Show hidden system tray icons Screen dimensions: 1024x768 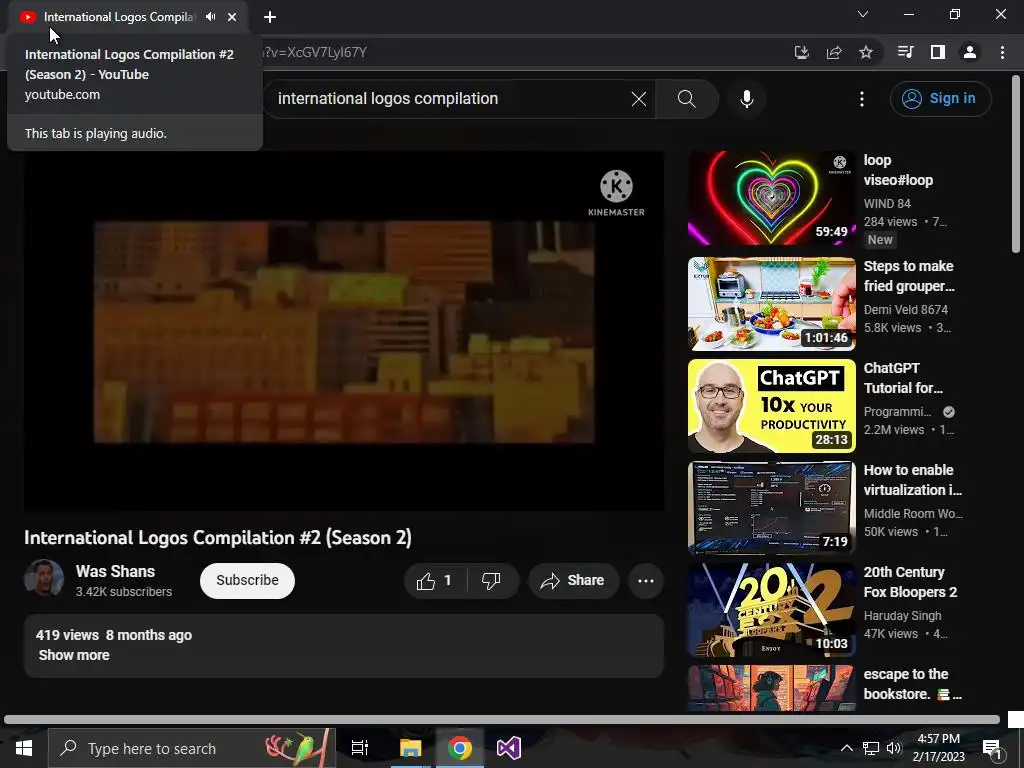coord(846,748)
